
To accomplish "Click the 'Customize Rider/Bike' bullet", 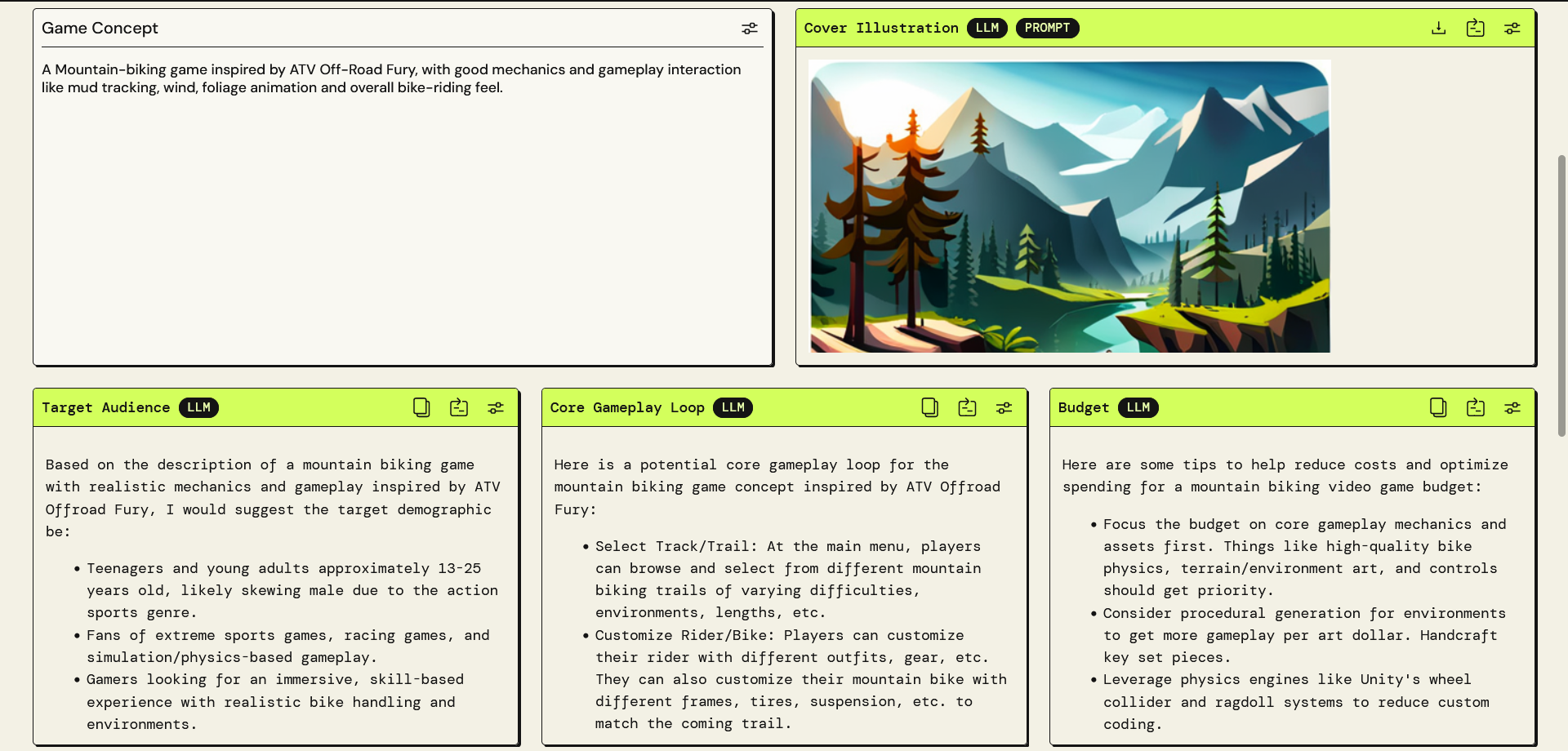I will point(800,679).
